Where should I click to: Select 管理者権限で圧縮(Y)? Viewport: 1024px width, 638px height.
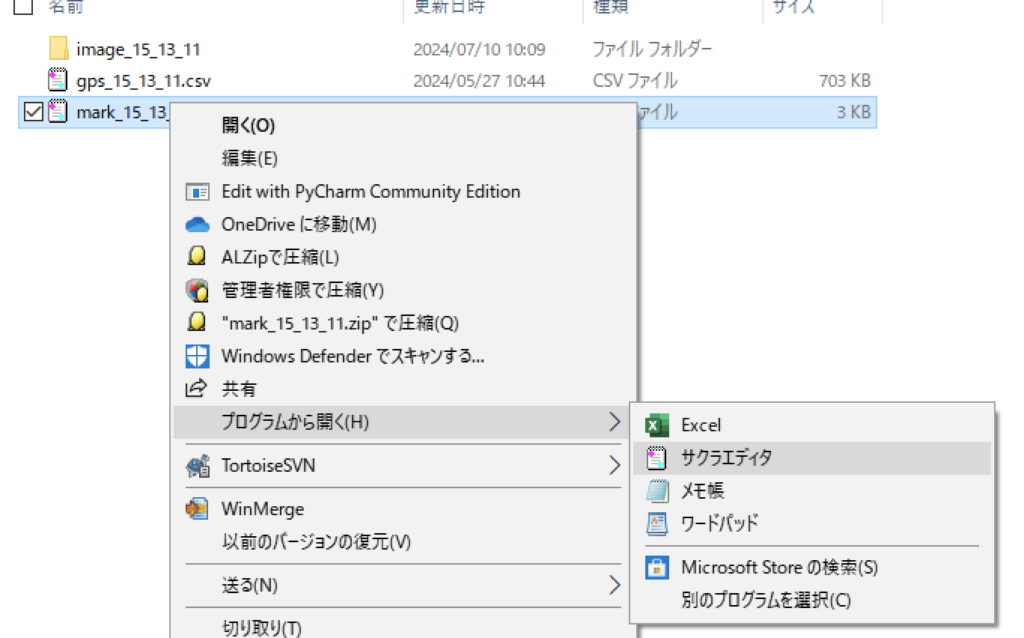(x=303, y=290)
